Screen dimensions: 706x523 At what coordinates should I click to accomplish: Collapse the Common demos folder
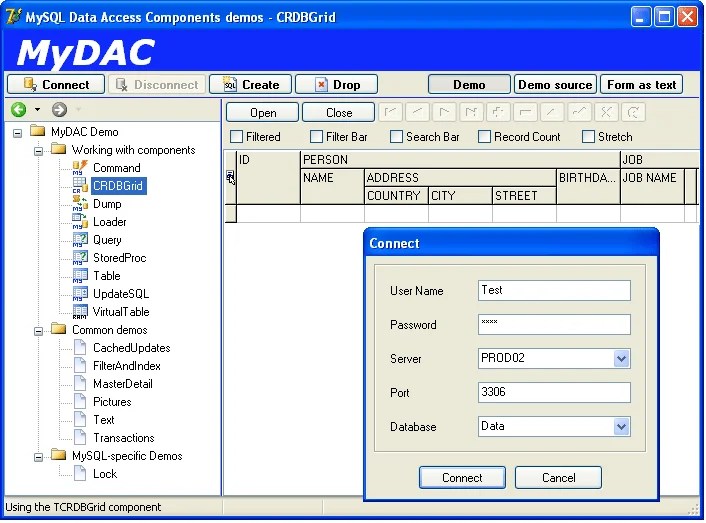(39, 331)
